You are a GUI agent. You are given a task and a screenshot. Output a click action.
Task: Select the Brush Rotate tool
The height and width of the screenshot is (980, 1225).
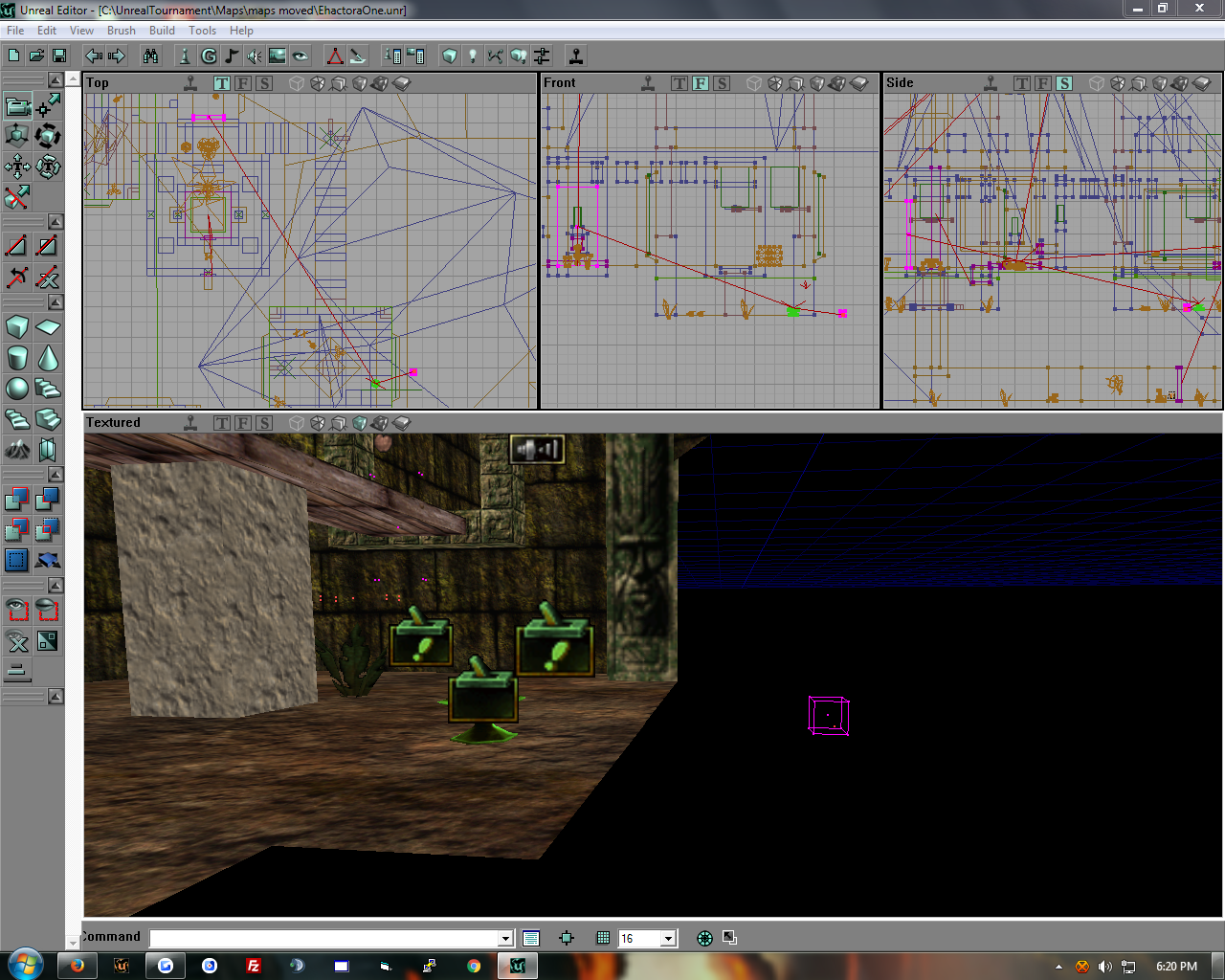[x=48, y=136]
